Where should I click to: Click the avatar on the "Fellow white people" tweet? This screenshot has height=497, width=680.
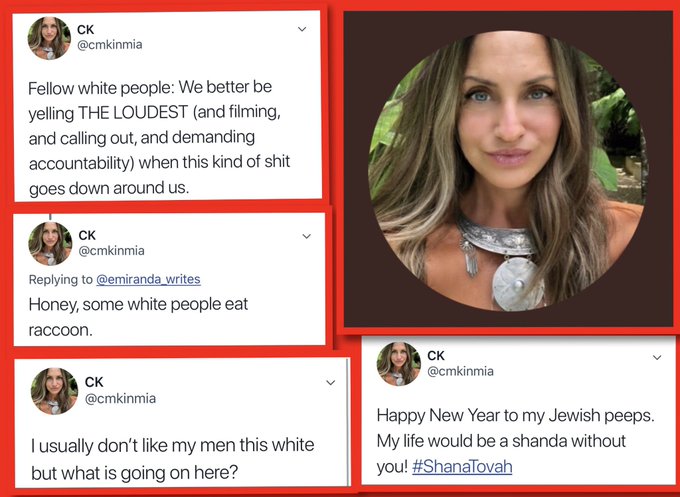pos(49,38)
